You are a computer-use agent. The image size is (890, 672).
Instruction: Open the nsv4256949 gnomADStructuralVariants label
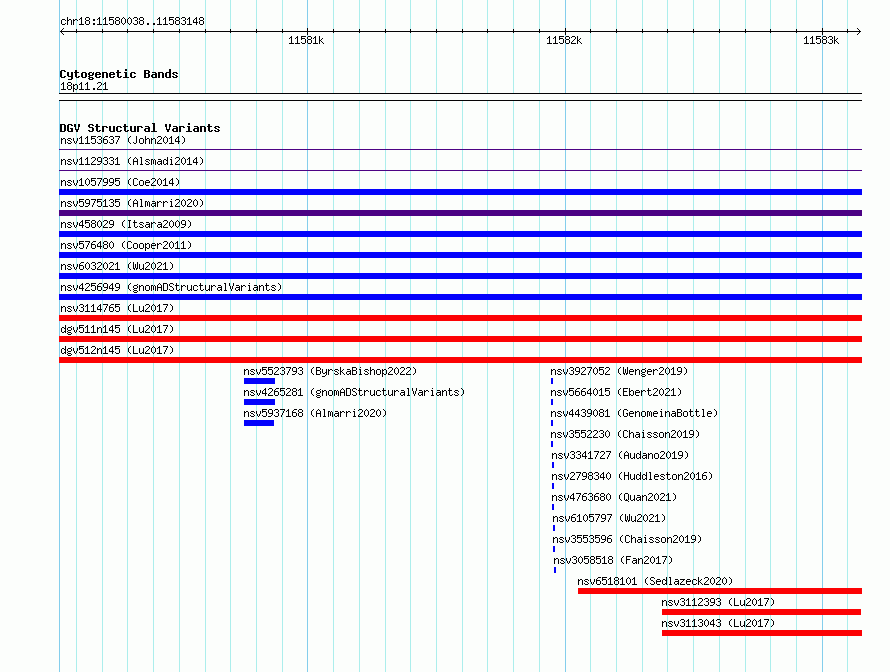coord(171,287)
